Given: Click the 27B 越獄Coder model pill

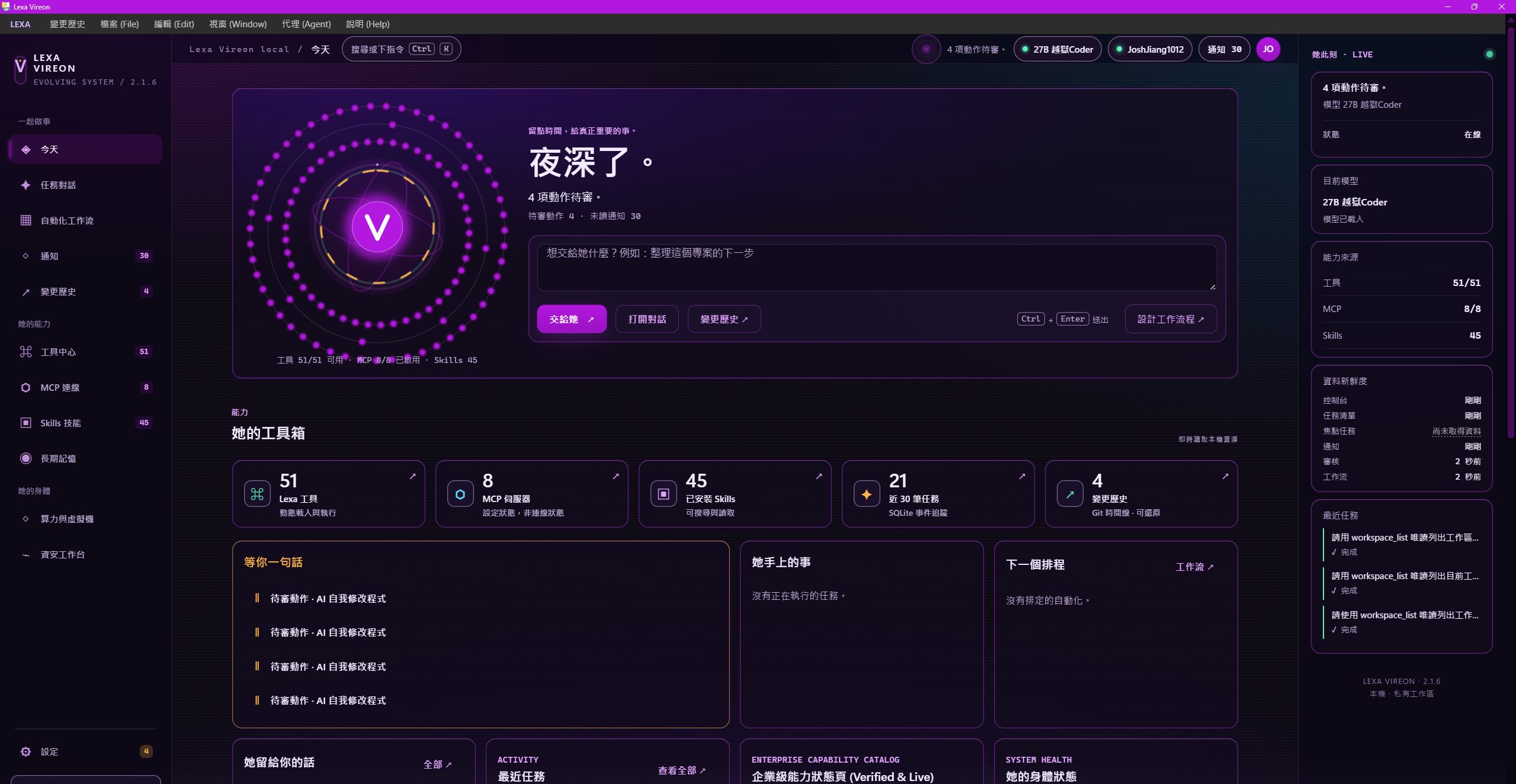Looking at the screenshot, I should [x=1057, y=49].
